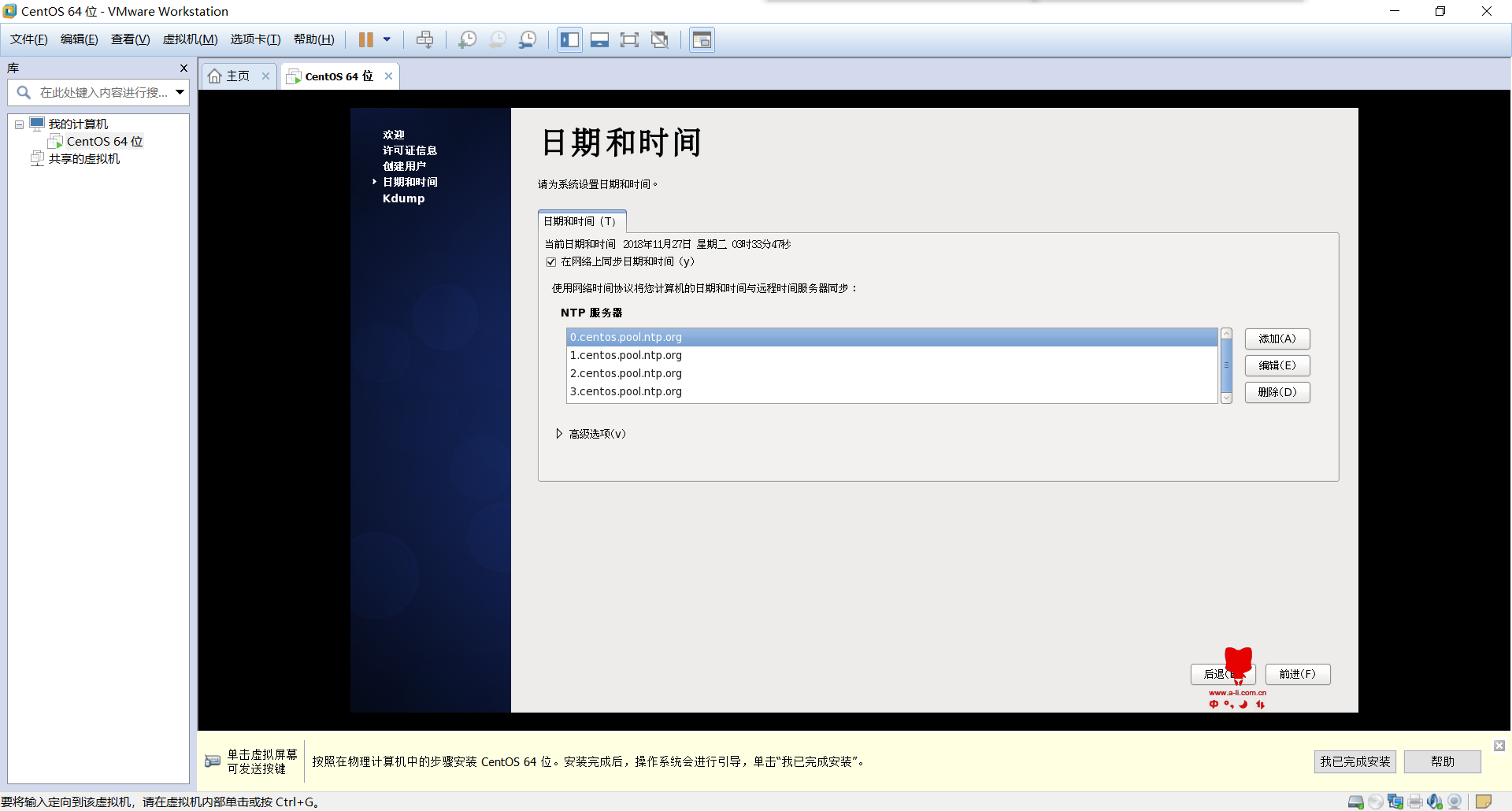Click the sound card status icon

click(x=1435, y=802)
